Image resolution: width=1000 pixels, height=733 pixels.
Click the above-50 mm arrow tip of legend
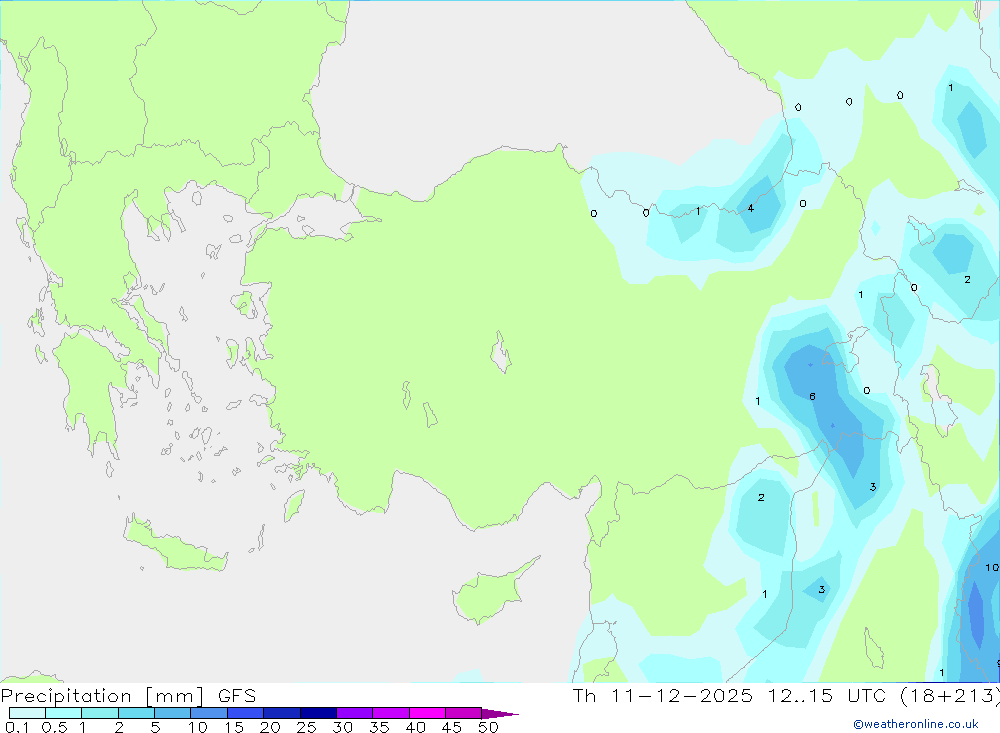(500, 714)
